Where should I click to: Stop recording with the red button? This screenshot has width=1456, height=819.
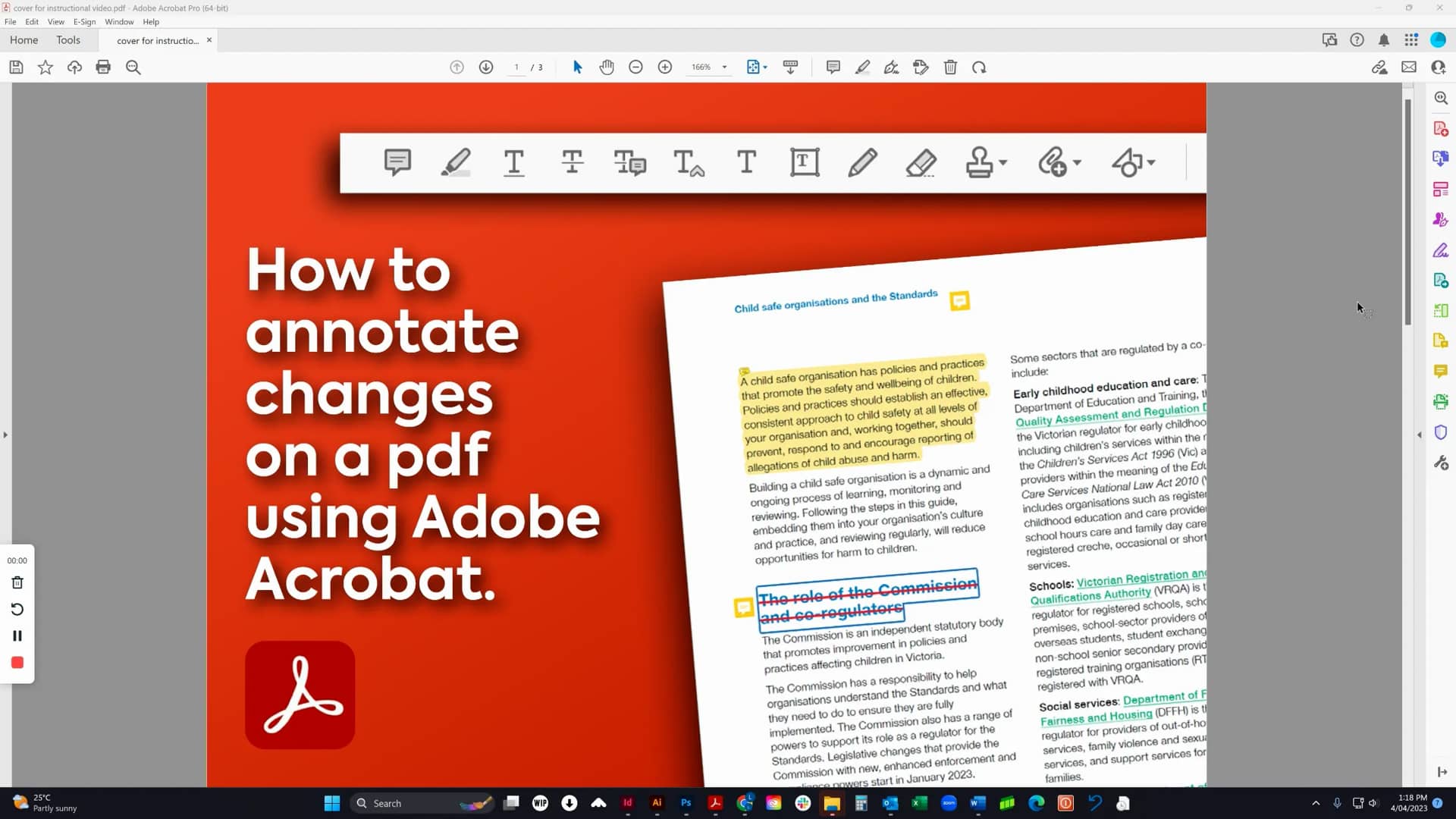[x=17, y=662]
